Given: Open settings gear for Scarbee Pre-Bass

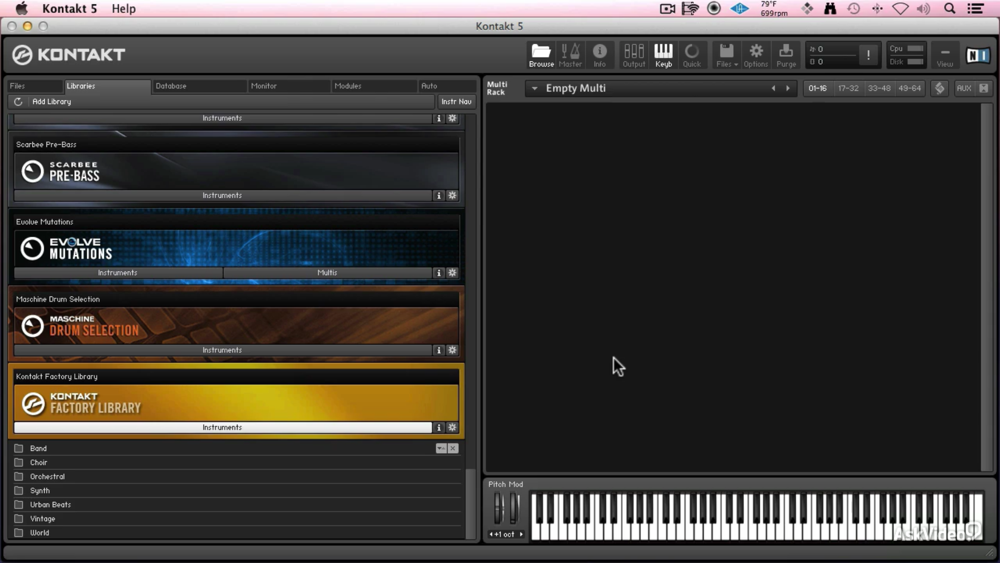Looking at the screenshot, I should point(452,196).
